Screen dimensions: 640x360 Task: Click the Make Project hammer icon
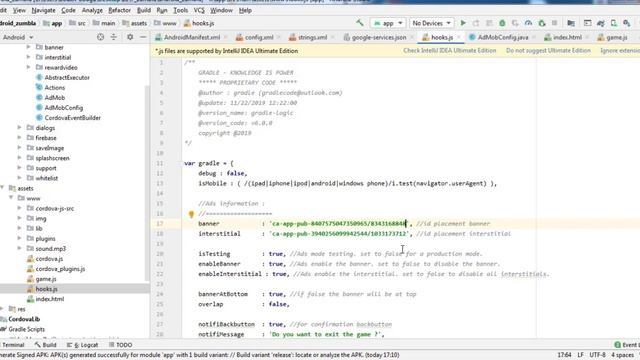point(360,23)
